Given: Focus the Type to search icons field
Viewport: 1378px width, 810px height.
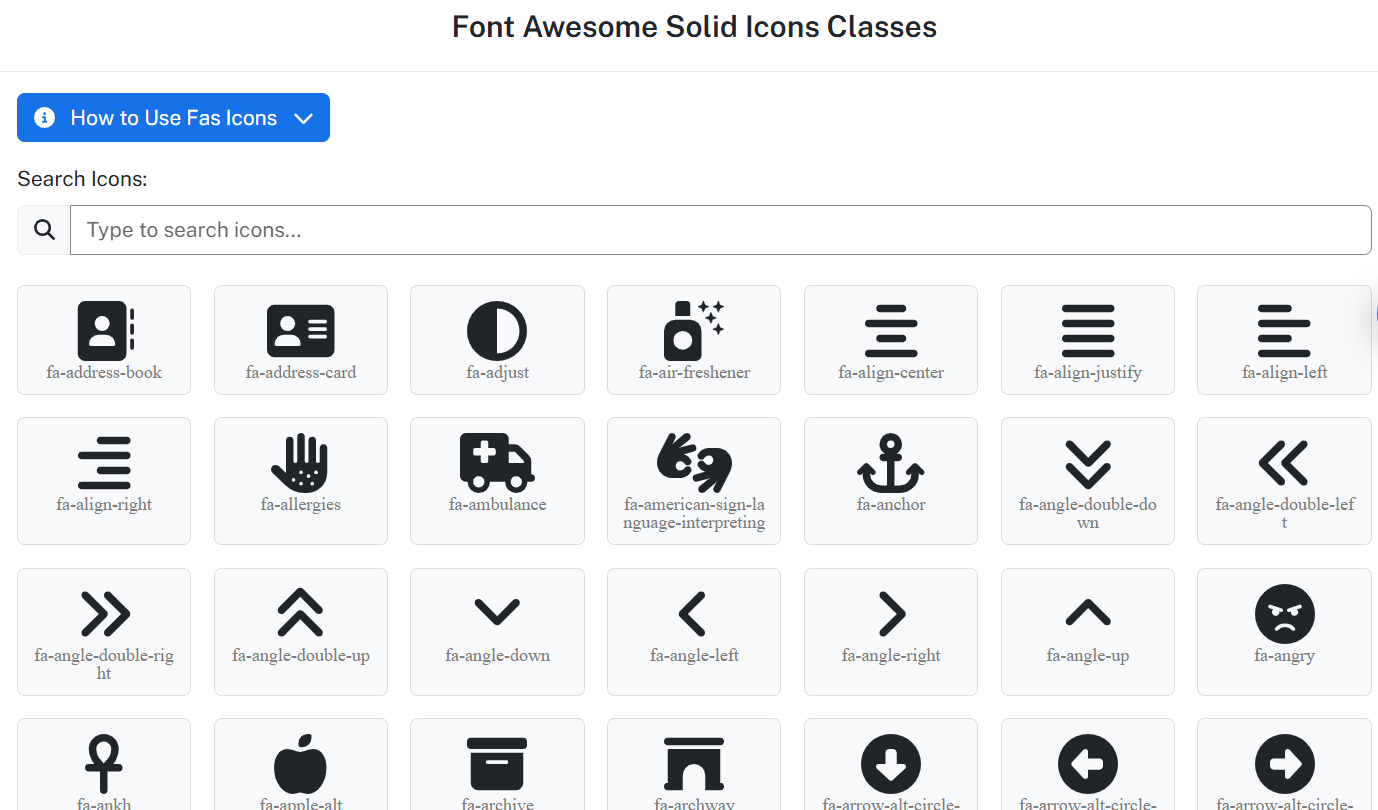Looking at the screenshot, I should [x=721, y=230].
